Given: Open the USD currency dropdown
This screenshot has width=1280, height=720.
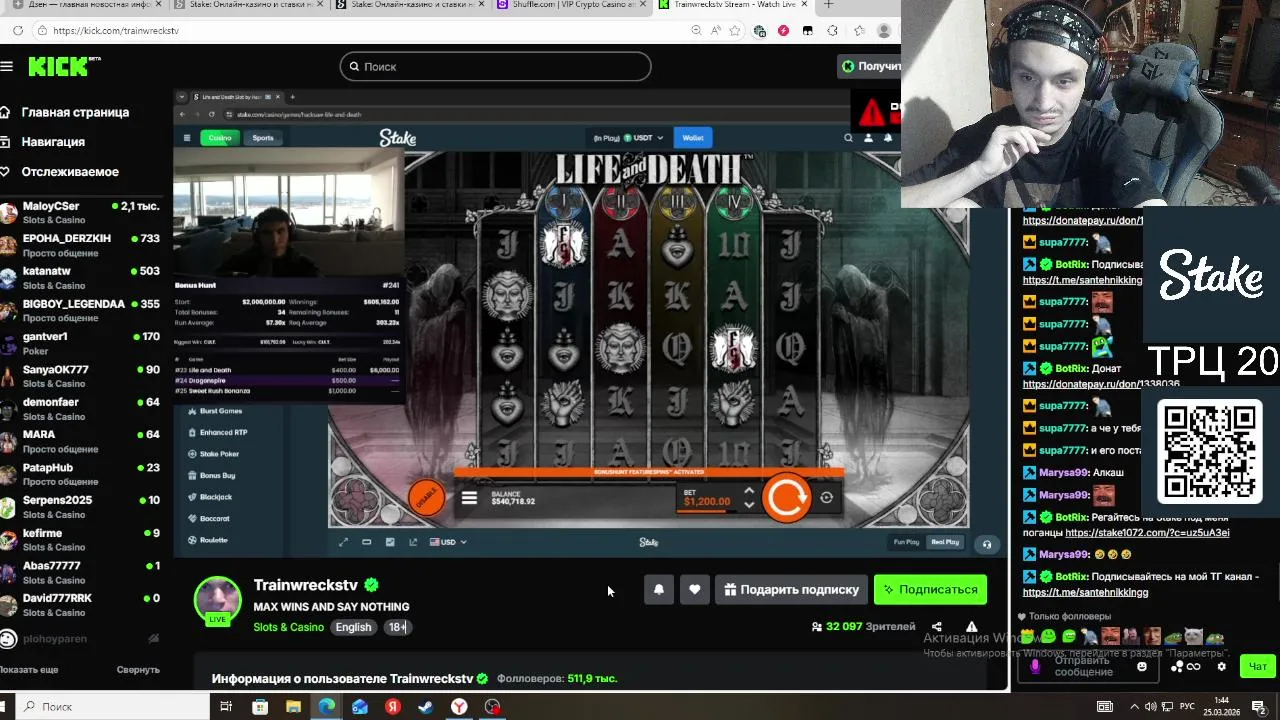Looking at the screenshot, I should coord(449,542).
